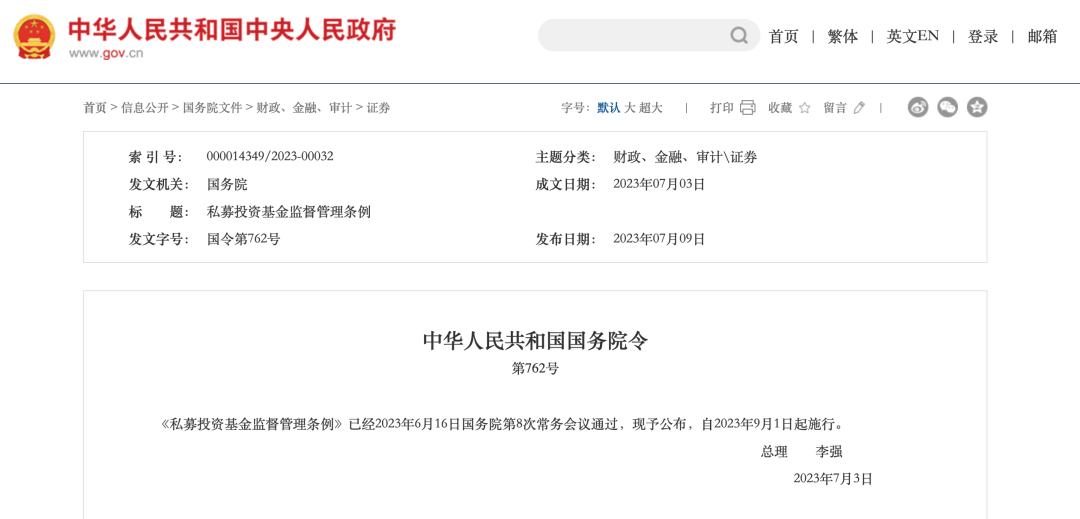Open 英文EN version of site
The height and width of the screenshot is (519, 1080).
point(912,36)
